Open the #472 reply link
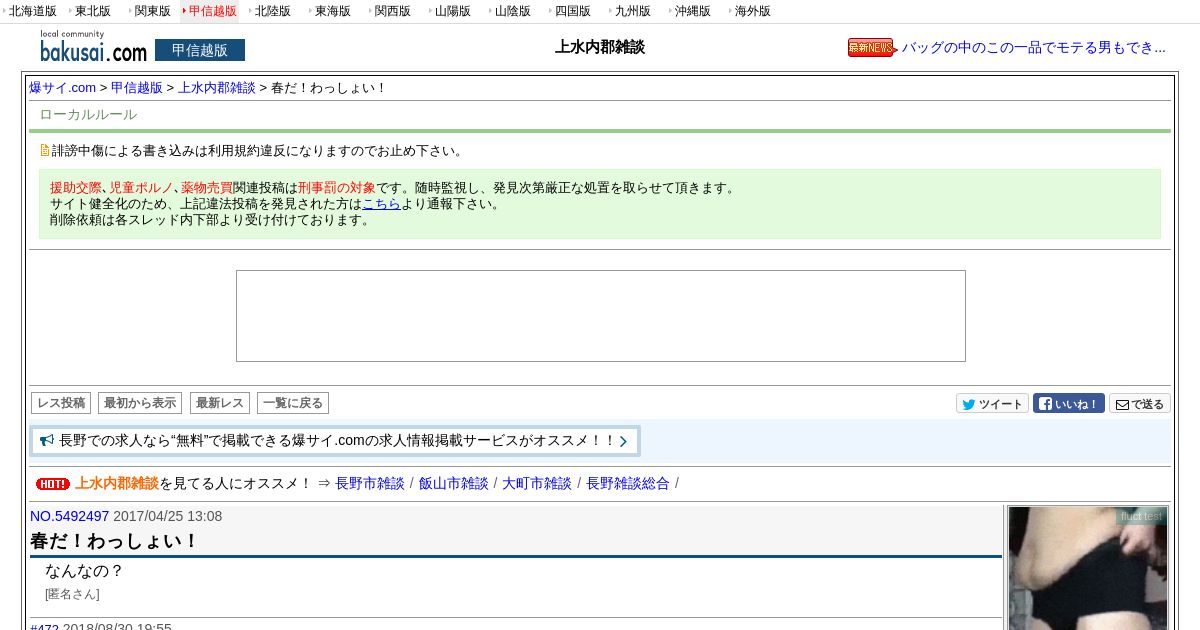1200x630 pixels. (45, 627)
